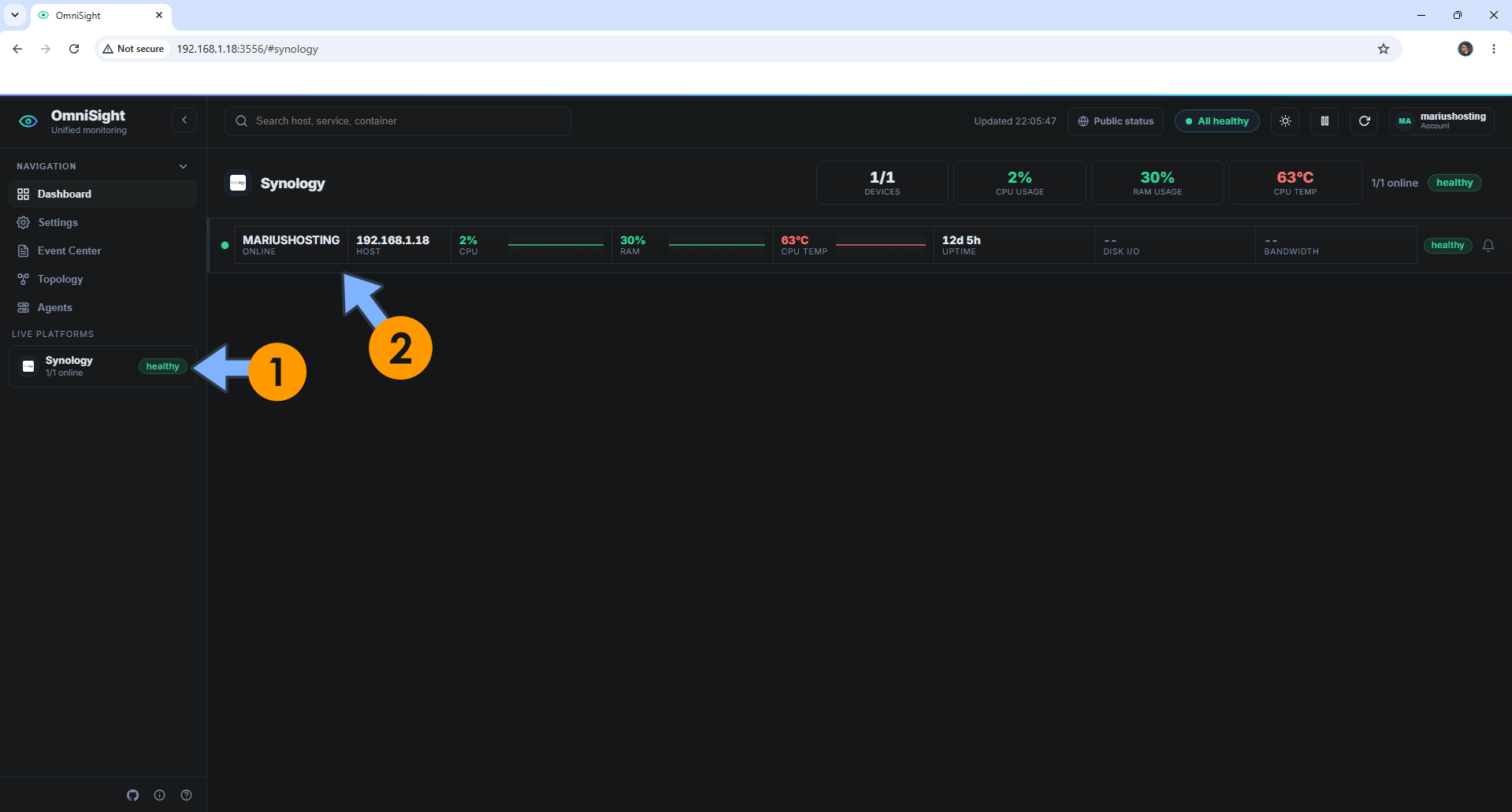This screenshot has width=1512, height=812.
Task: Collapse the NAVIGATION section chevron
Action: 183,166
